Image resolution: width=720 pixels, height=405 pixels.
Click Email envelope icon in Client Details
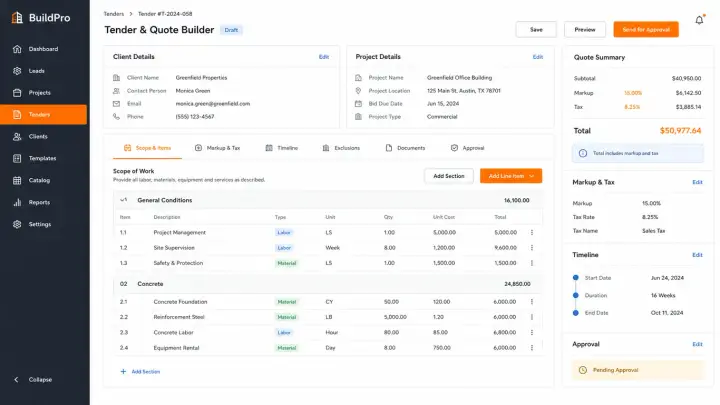pyautogui.click(x=116, y=104)
